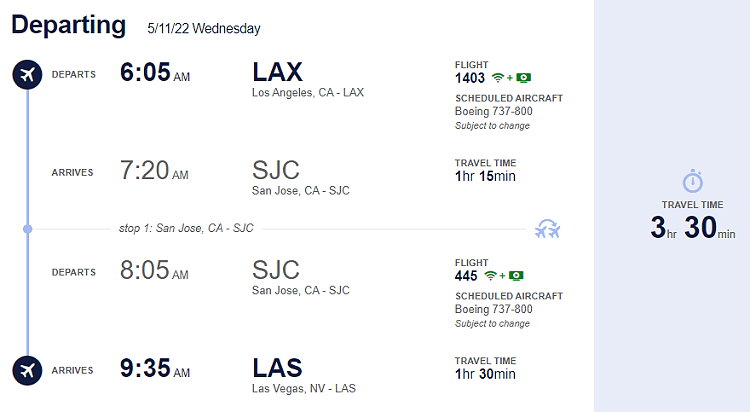
Task: Click the 6:05 AM departure time
Action: (155, 72)
